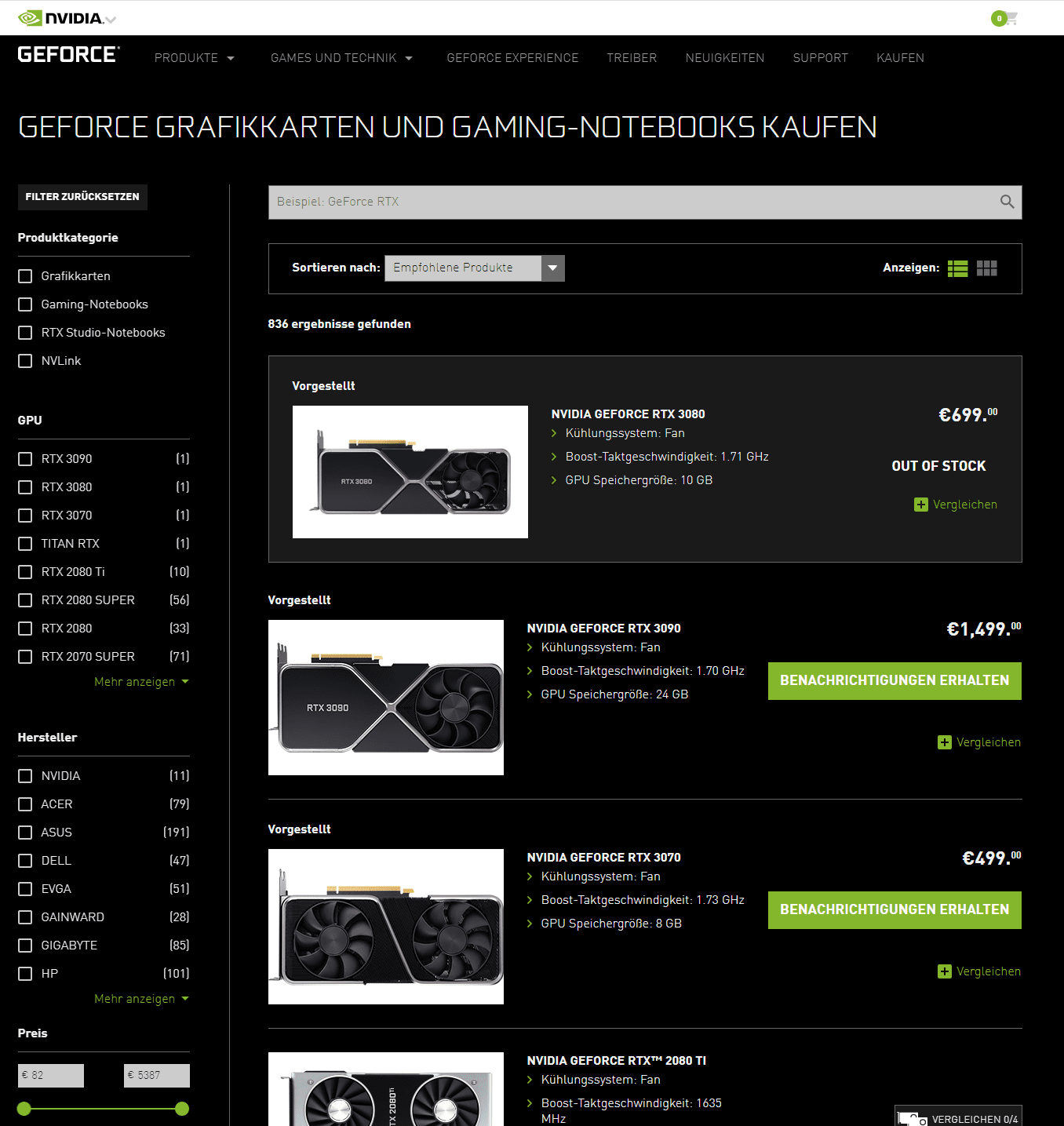Open the Produkte menu dropdown

tap(194, 58)
